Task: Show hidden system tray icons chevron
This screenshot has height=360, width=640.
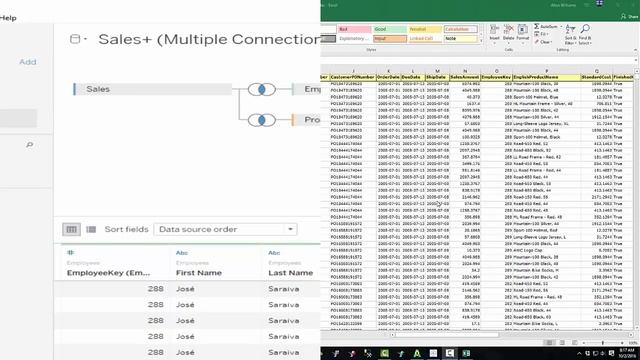Action: pyautogui.click(x=579, y=353)
